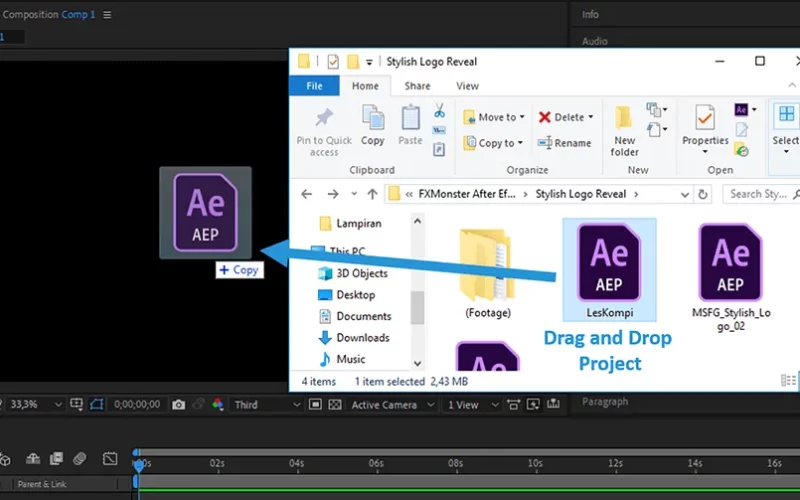
Task: Open the File tab in Explorer
Action: 314,86
